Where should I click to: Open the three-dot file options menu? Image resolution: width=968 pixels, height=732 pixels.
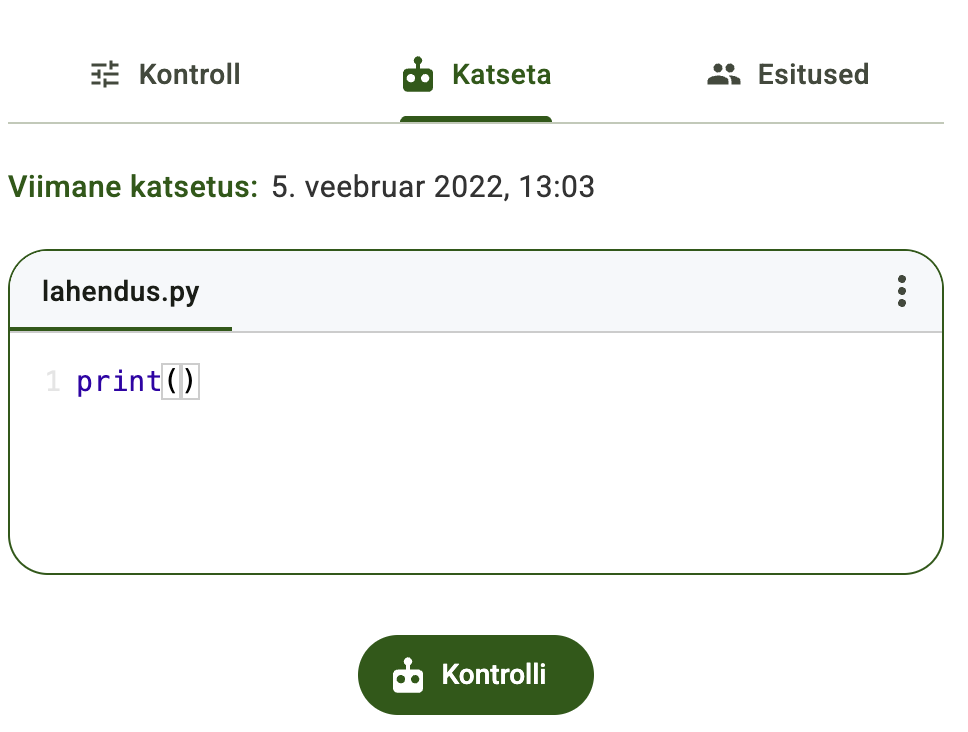click(x=902, y=291)
